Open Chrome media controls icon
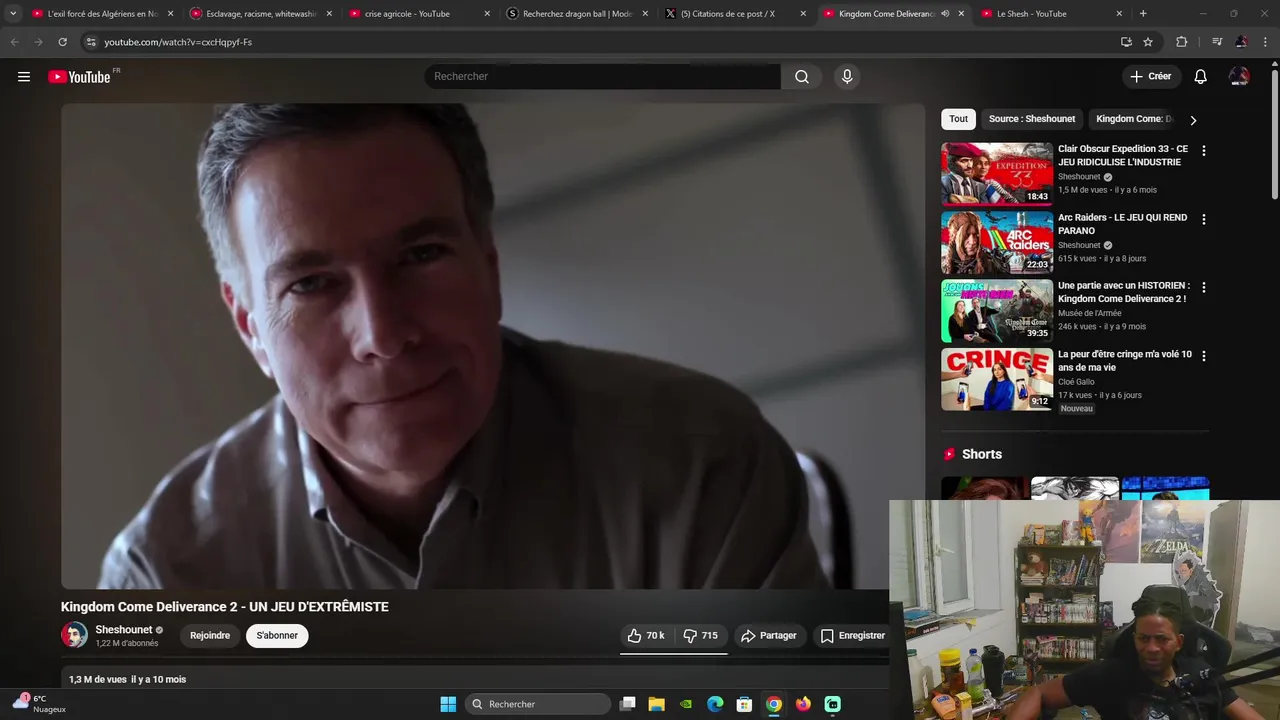This screenshot has height=720, width=1280. point(1217,42)
